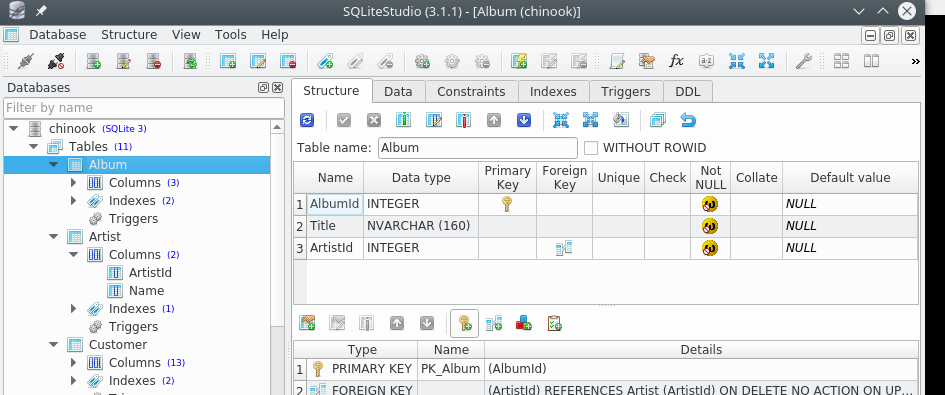Viewport: 945px width, 395px height.
Task: Refresh the Album table structure
Action: (x=307, y=121)
